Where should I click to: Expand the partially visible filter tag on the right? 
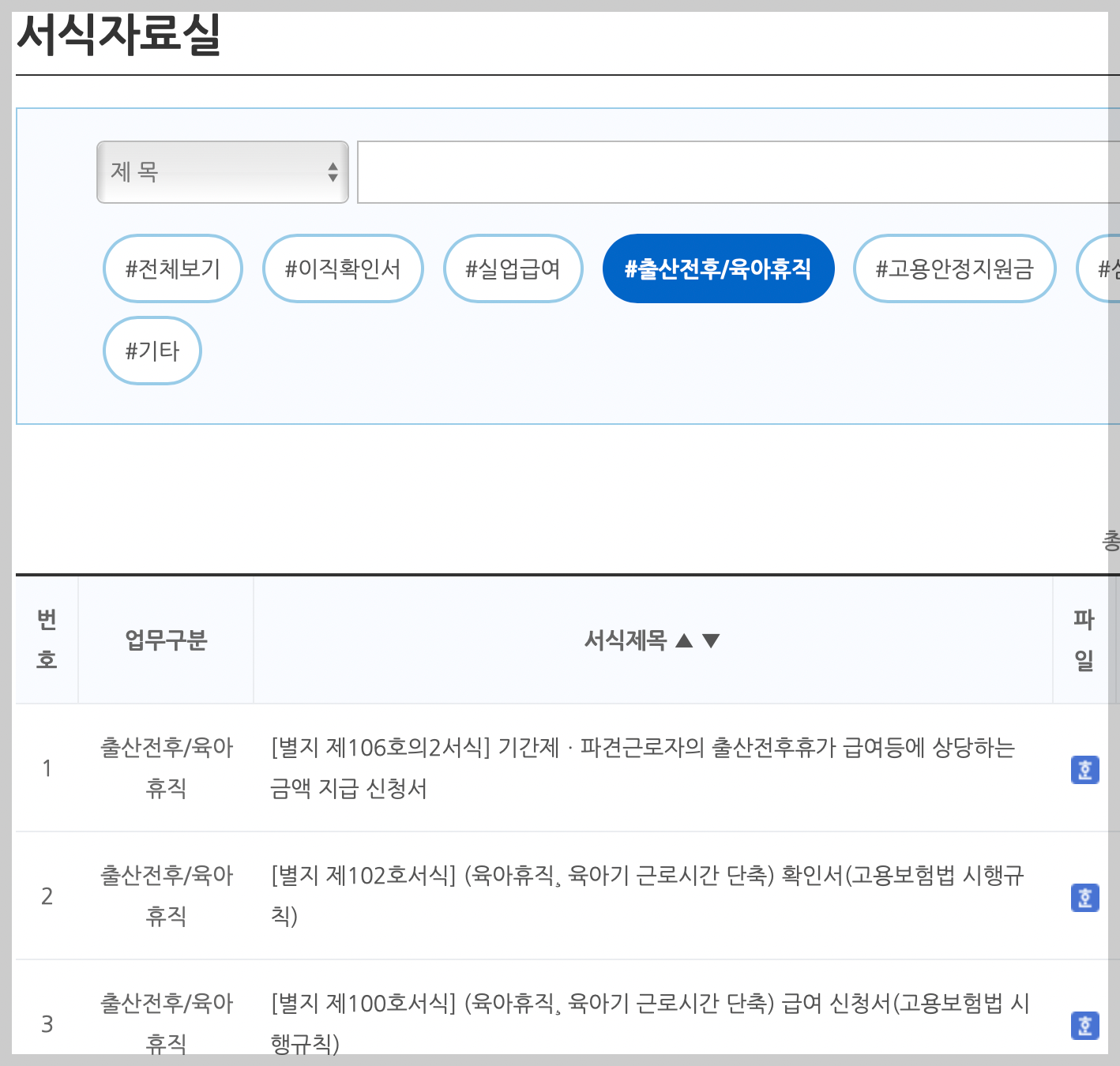coord(1106,268)
